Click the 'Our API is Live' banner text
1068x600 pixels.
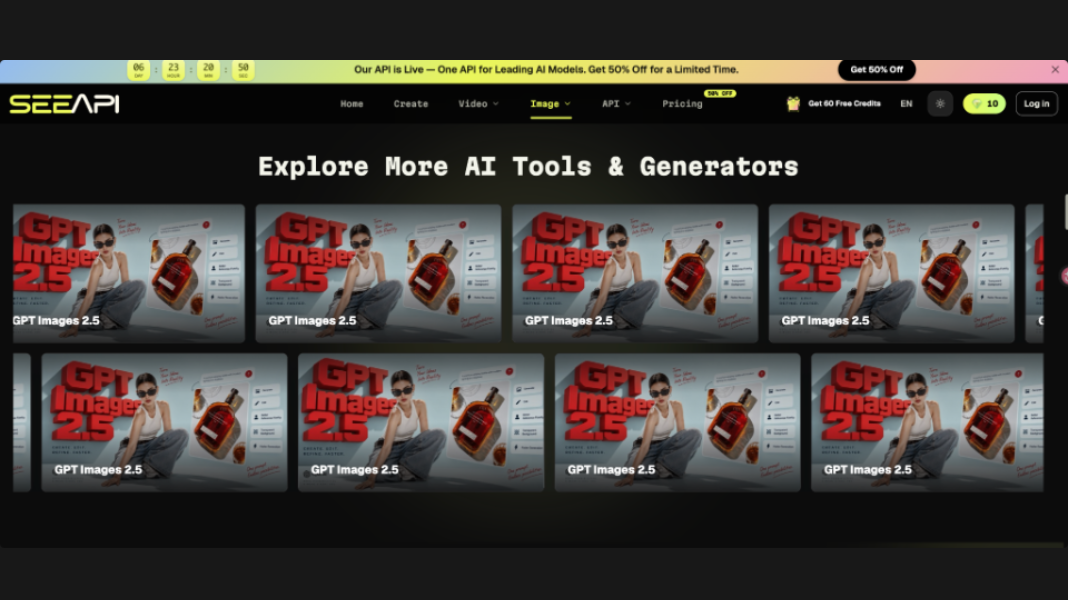[546, 69]
